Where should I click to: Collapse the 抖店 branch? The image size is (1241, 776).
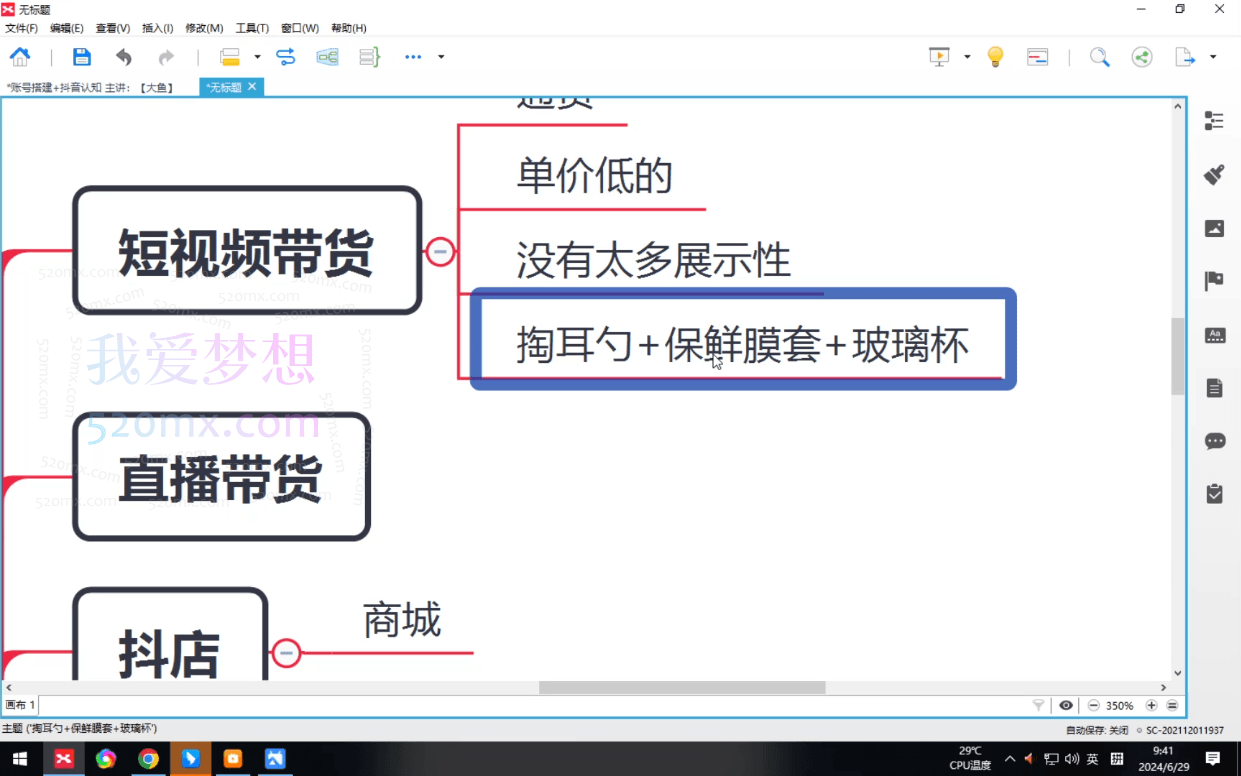click(286, 653)
